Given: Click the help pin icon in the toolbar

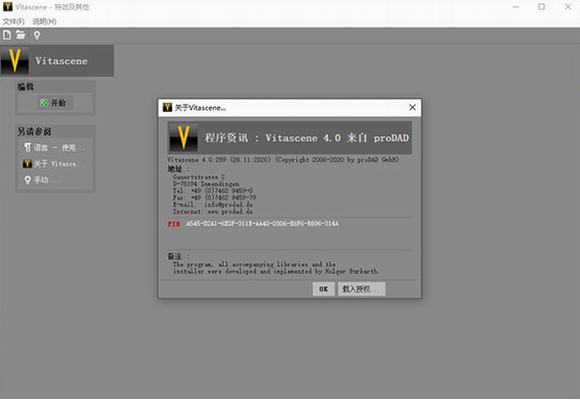Looking at the screenshot, I should (37, 36).
